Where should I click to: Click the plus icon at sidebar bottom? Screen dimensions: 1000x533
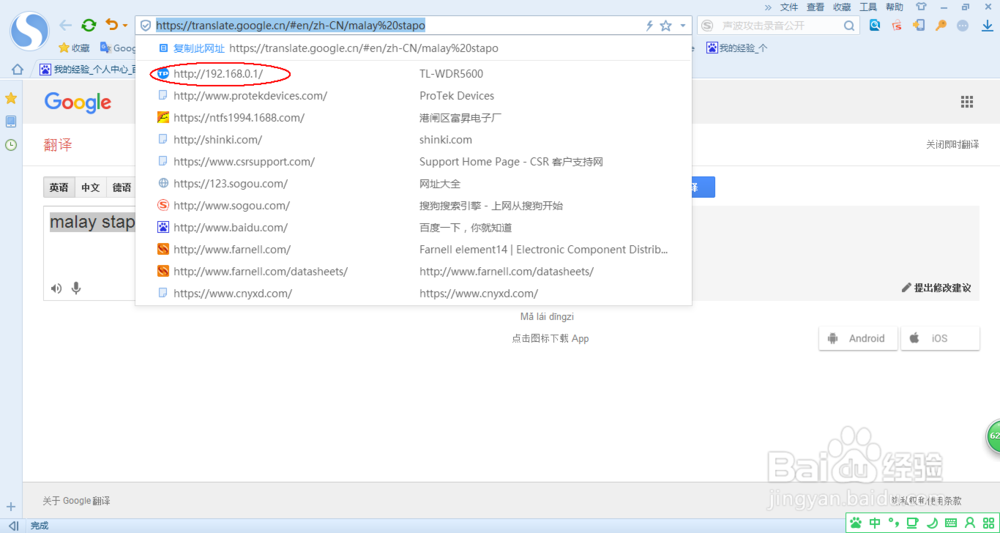pos(11,507)
